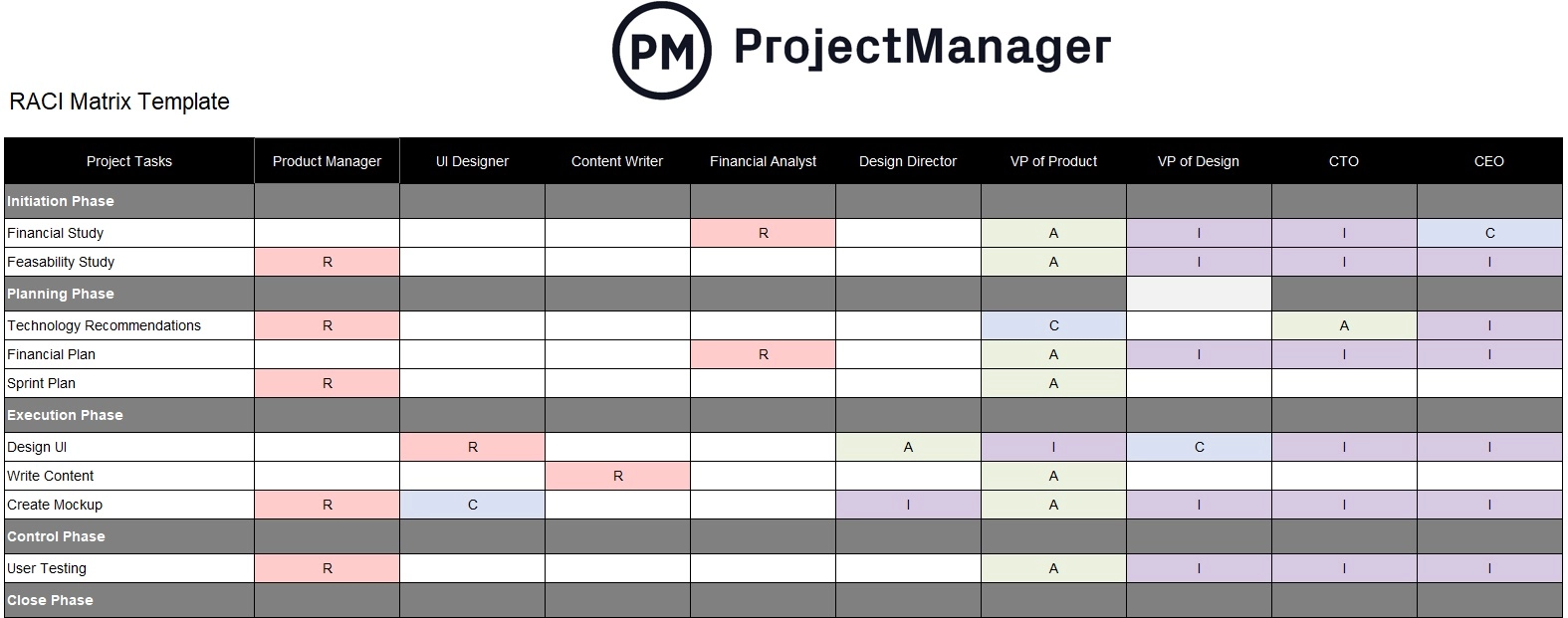
Task: Select the CEO column header
Action: coord(1488,161)
